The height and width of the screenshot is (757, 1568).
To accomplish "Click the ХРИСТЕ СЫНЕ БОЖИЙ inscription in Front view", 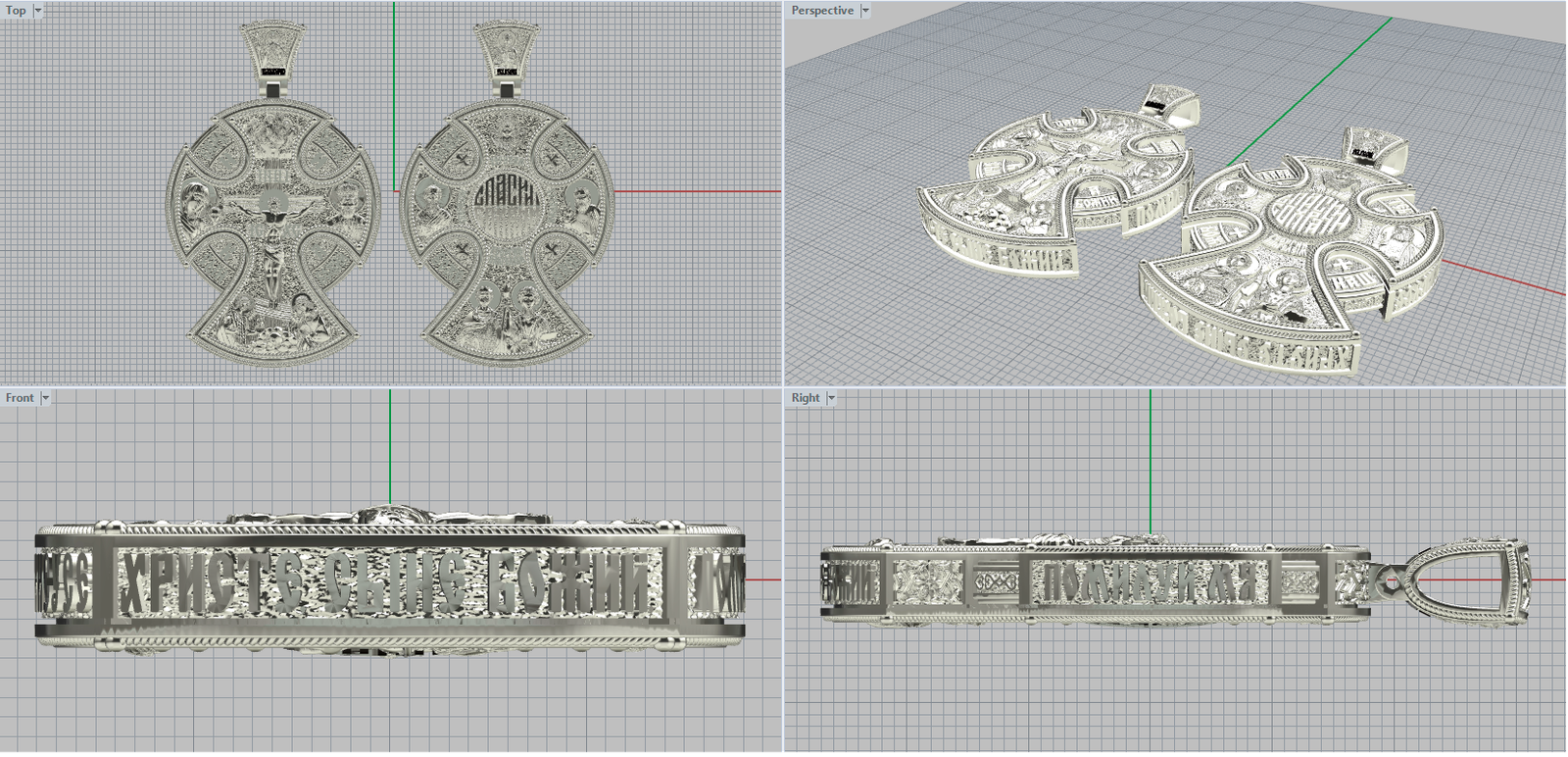I will 384,586.
